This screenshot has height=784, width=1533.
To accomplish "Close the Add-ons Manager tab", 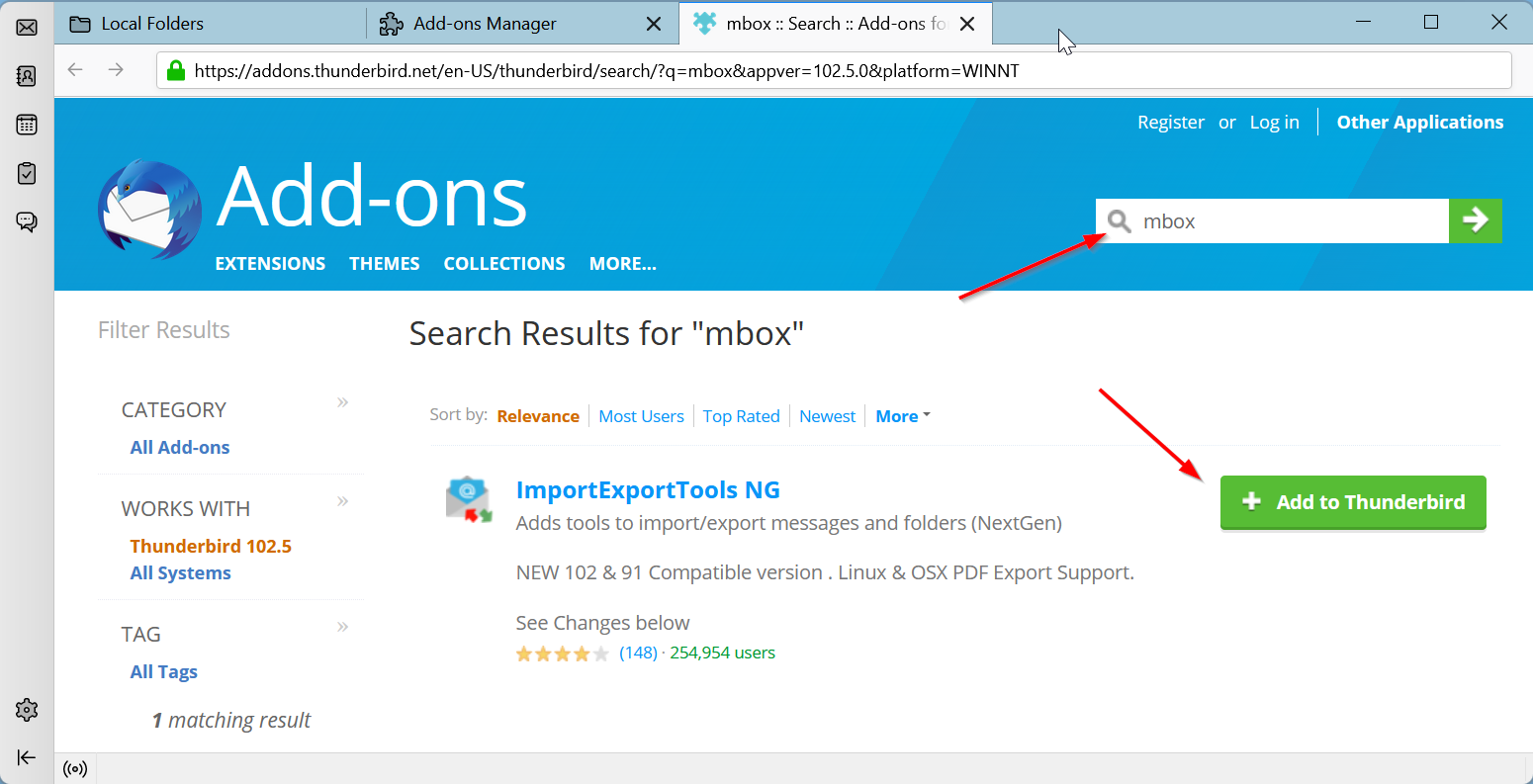I will coord(654,24).
